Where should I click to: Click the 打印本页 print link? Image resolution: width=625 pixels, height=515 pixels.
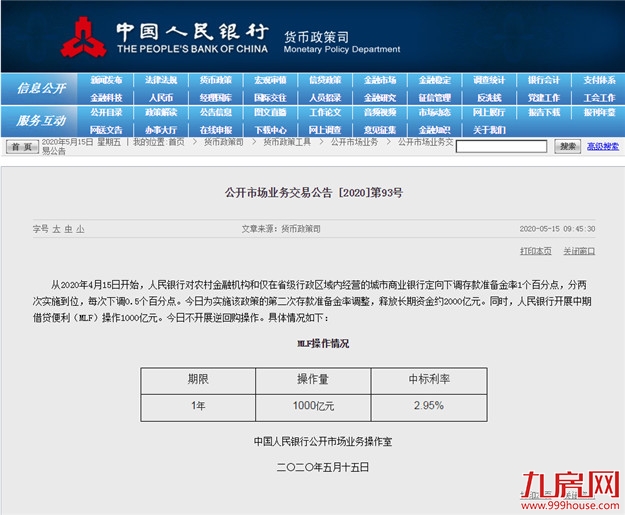coord(536,251)
